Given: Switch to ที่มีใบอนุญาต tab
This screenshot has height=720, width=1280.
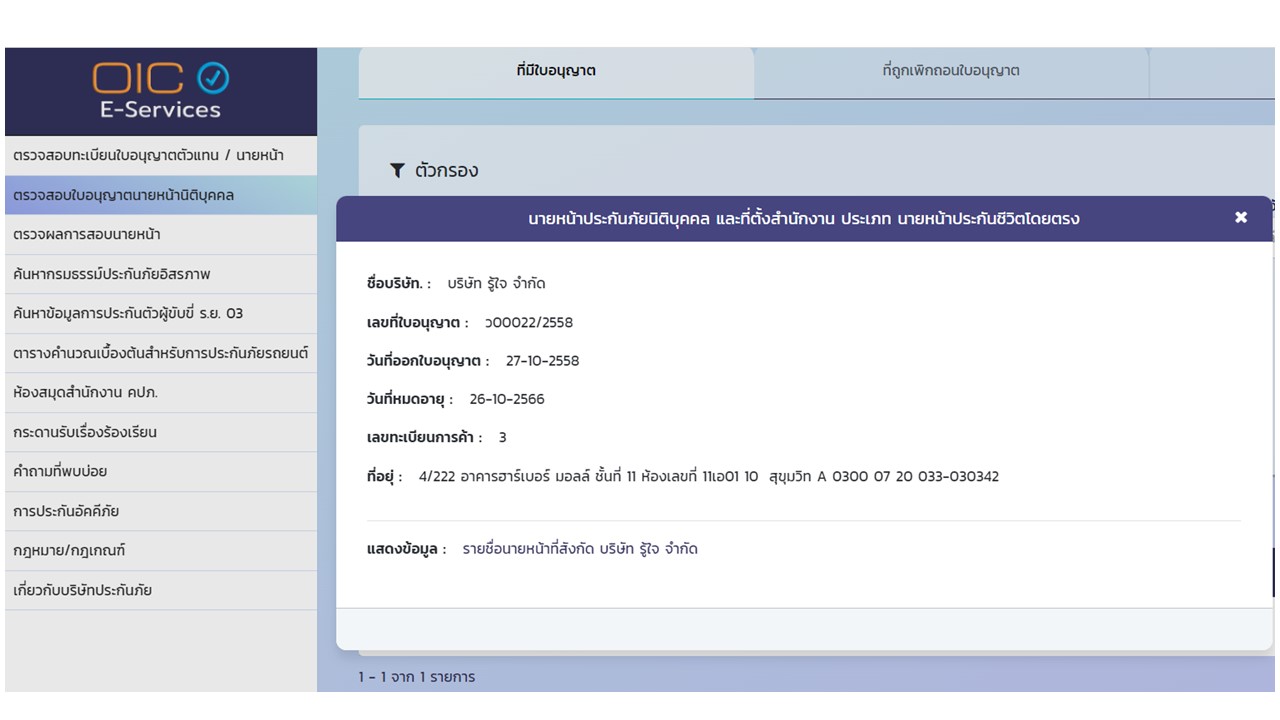Looking at the screenshot, I should 556,71.
